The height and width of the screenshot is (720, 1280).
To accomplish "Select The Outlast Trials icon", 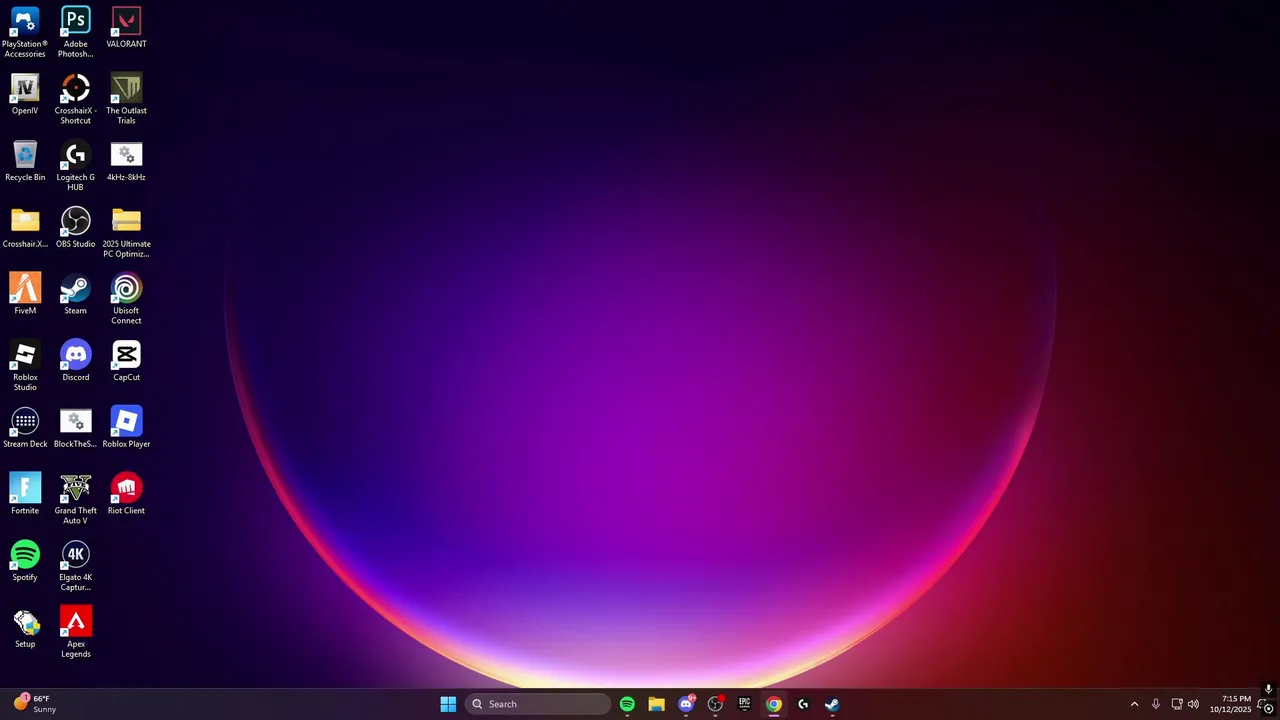I will point(126,99).
